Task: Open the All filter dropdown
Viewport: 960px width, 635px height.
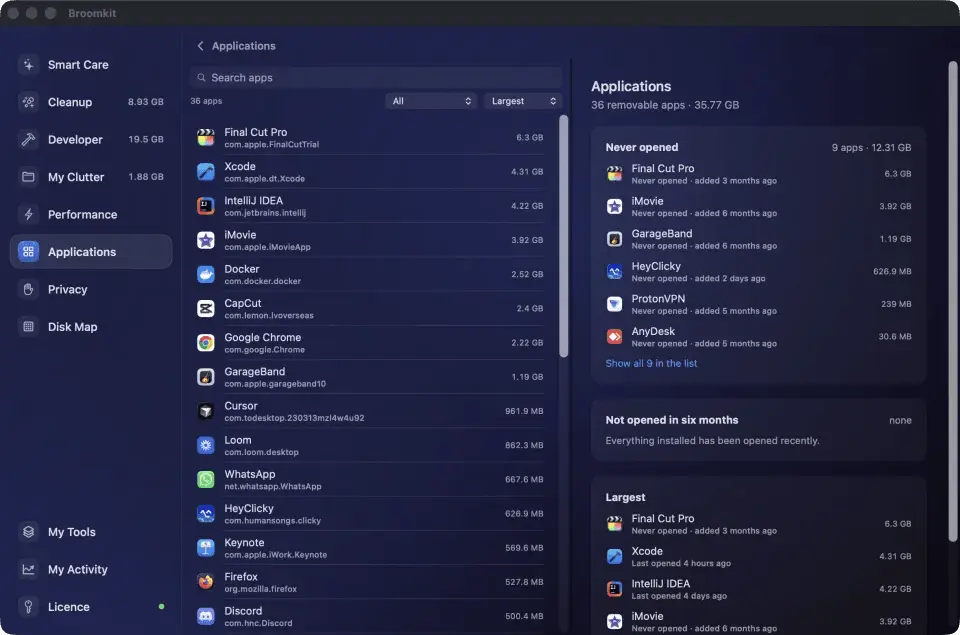Action: 431,101
